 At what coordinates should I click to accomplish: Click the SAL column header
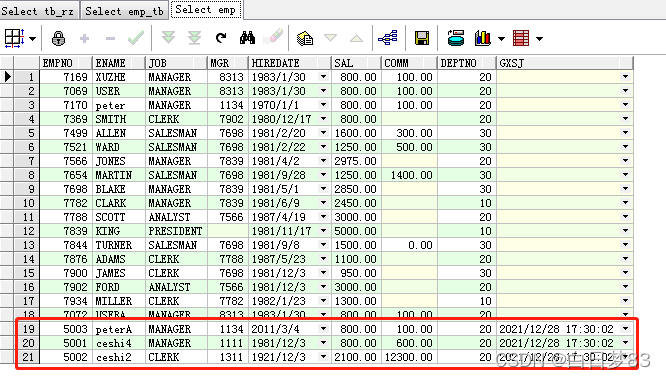(x=356, y=63)
